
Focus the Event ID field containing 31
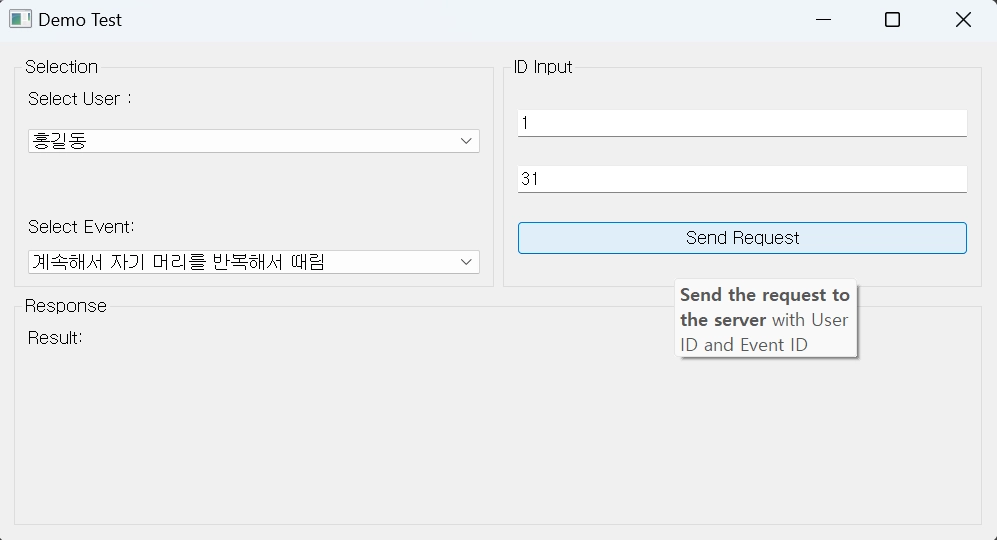[x=742, y=179]
